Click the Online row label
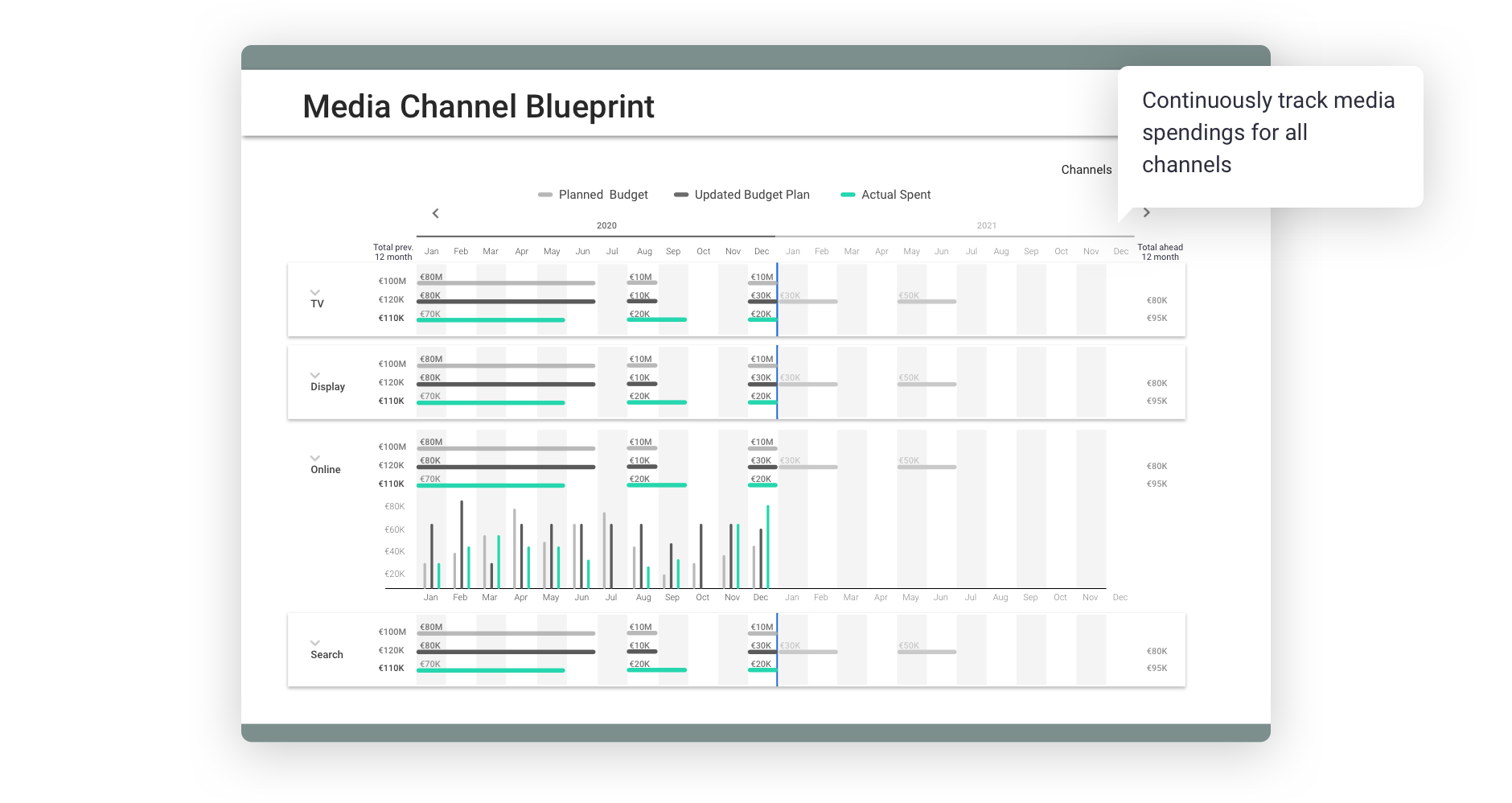Viewport: 1512px width, 803px height. tap(326, 470)
